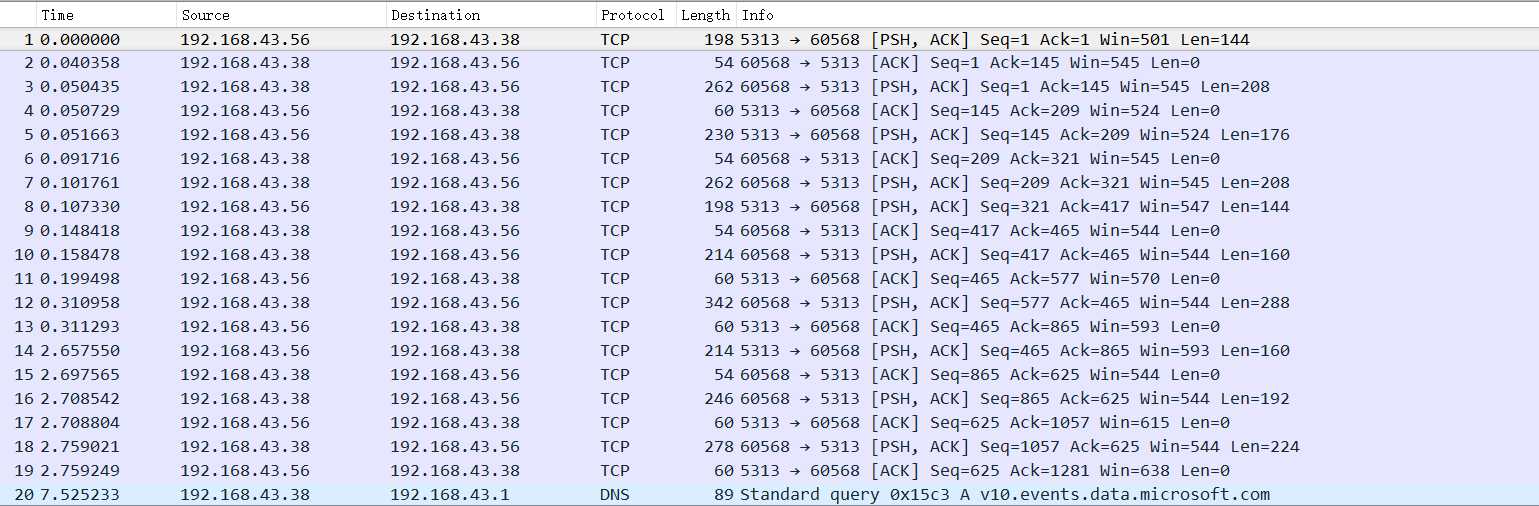Select packet 12 with Len=288

769,302
